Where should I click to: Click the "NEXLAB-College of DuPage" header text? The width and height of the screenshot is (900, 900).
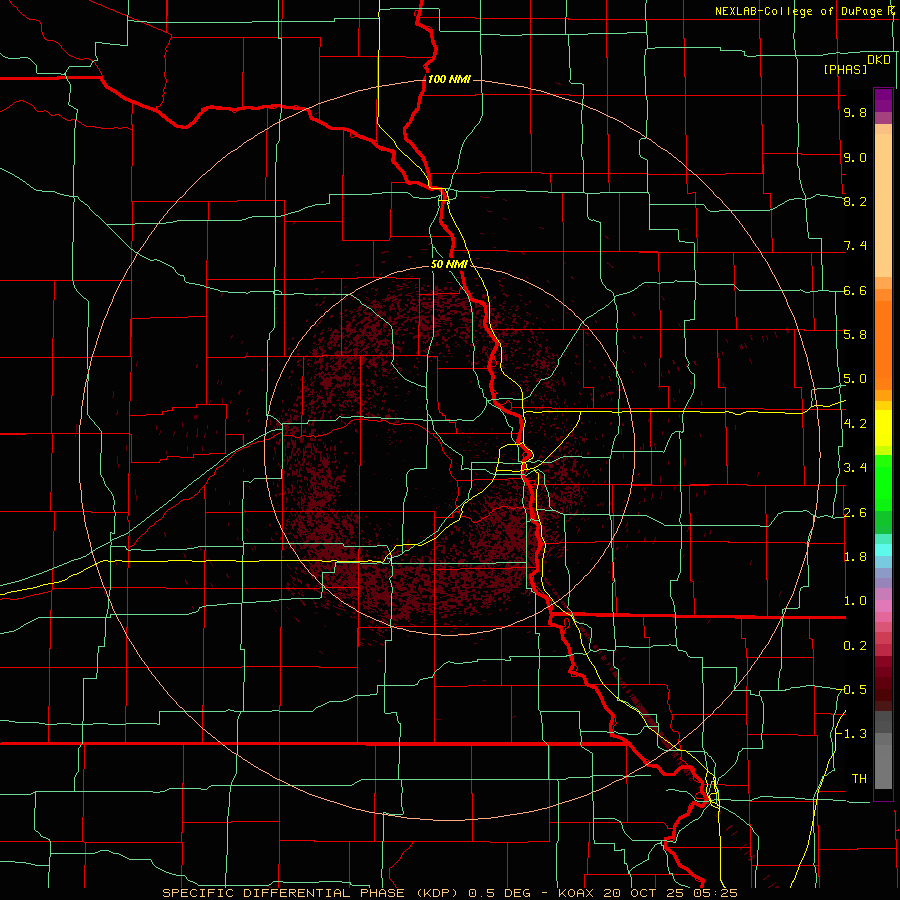(x=799, y=11)
